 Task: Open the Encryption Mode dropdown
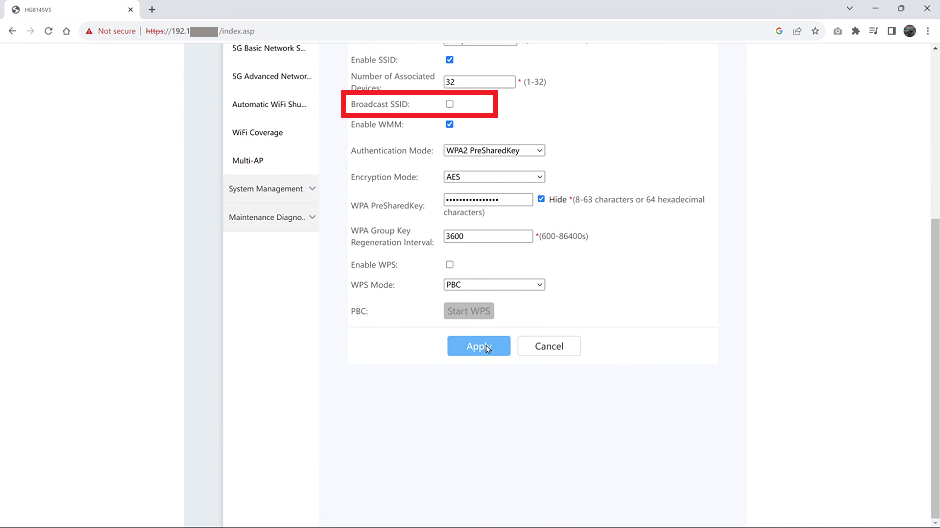[x=494, y=177]
